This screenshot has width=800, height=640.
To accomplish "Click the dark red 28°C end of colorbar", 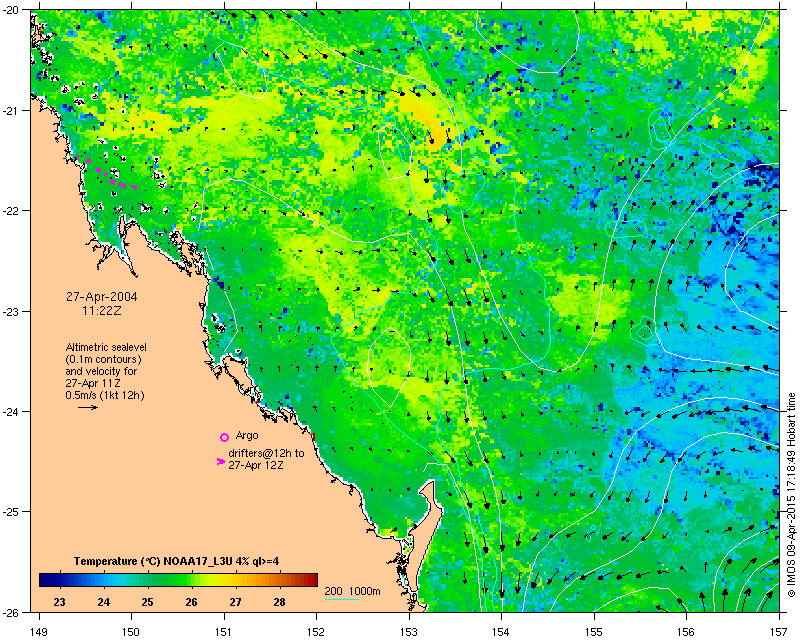I will (309, 580).
